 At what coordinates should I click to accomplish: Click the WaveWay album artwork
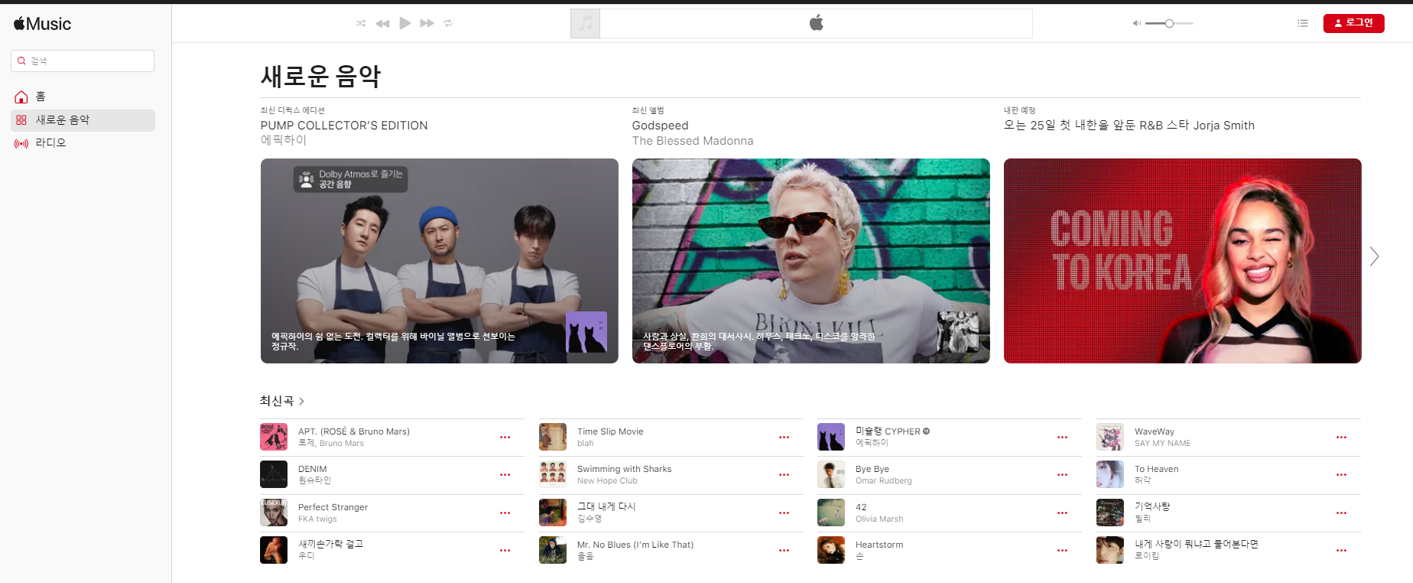(x=1110, y=437)
